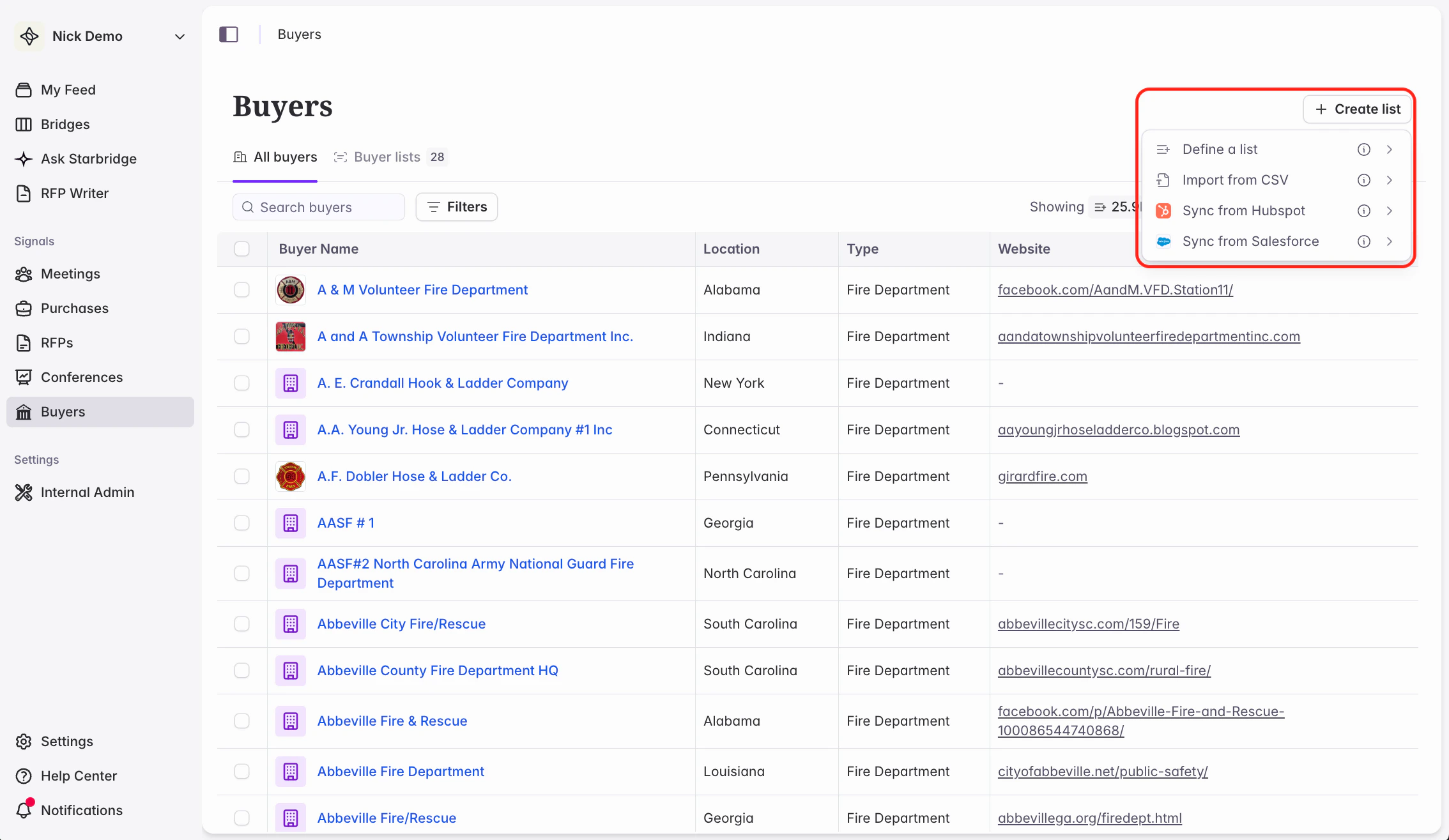This screenshot has height=840, width=1449.
Task: Expand Sync from Salesforce chevron arrow
Action: pos(1389,241)
